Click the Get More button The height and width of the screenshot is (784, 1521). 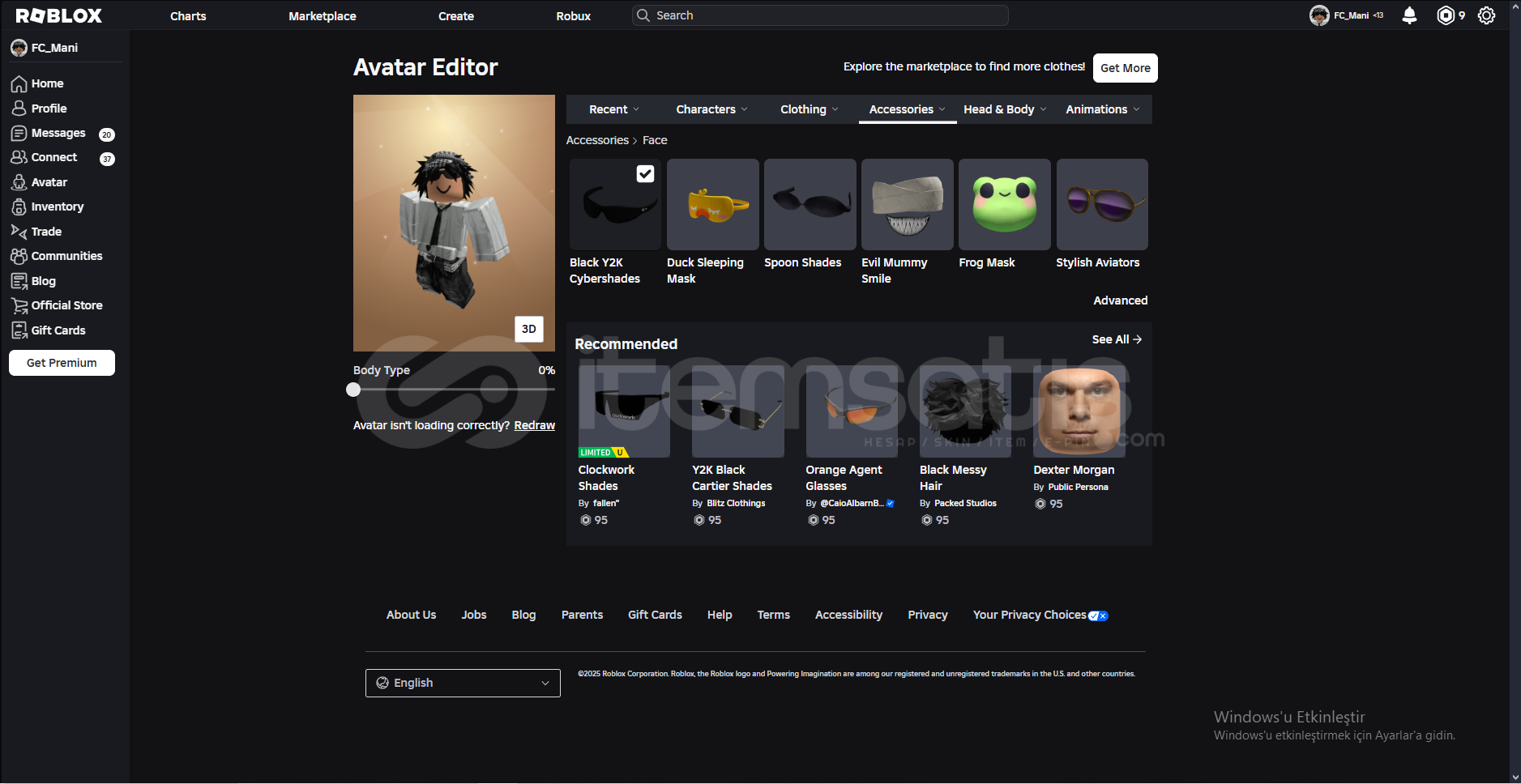pyautogui.click(x=1126, y=68)
